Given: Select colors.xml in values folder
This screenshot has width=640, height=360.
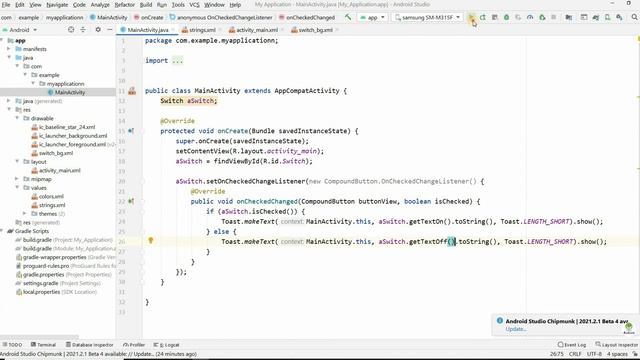Looking at the screenshot, I should coord(51,196).
